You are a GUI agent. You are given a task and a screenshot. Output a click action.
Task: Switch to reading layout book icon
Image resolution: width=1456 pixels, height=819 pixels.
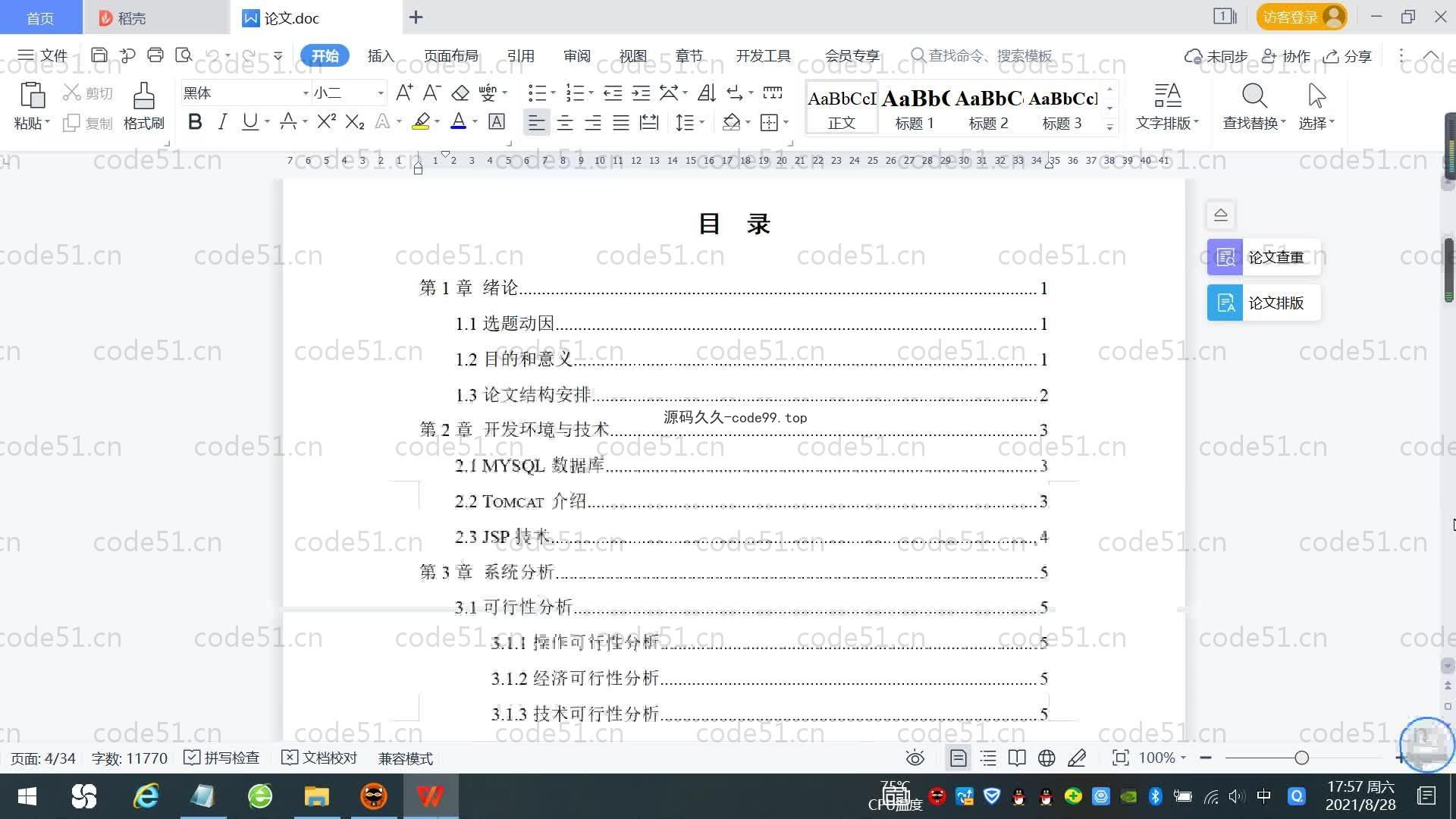tap(1017, 758)
